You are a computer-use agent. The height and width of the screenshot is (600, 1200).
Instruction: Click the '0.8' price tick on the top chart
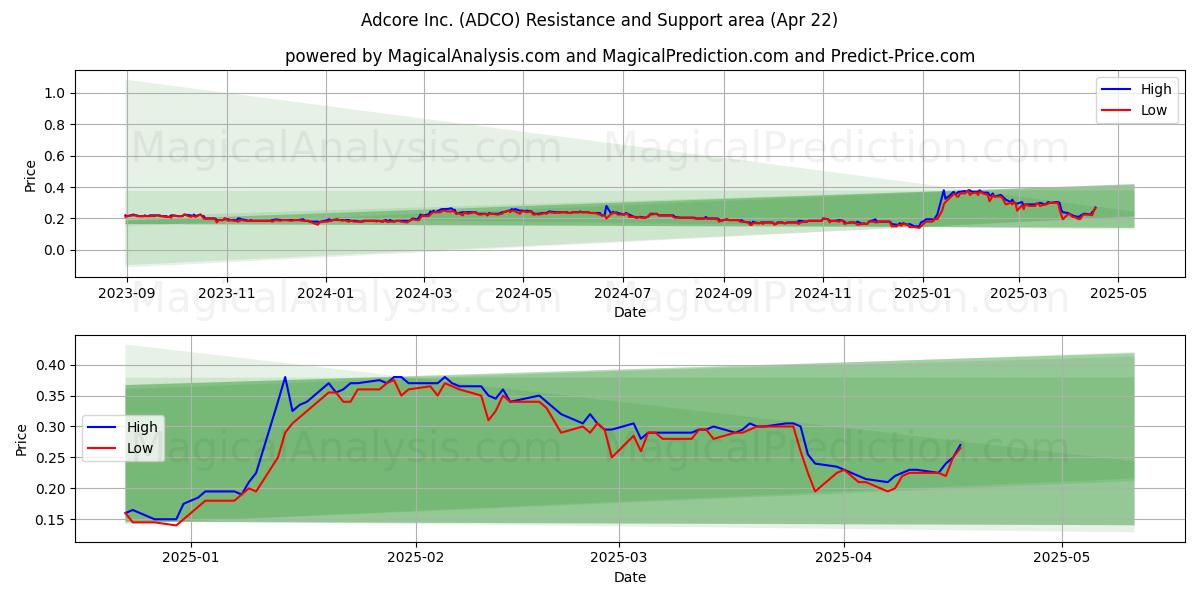coord(56,125)
